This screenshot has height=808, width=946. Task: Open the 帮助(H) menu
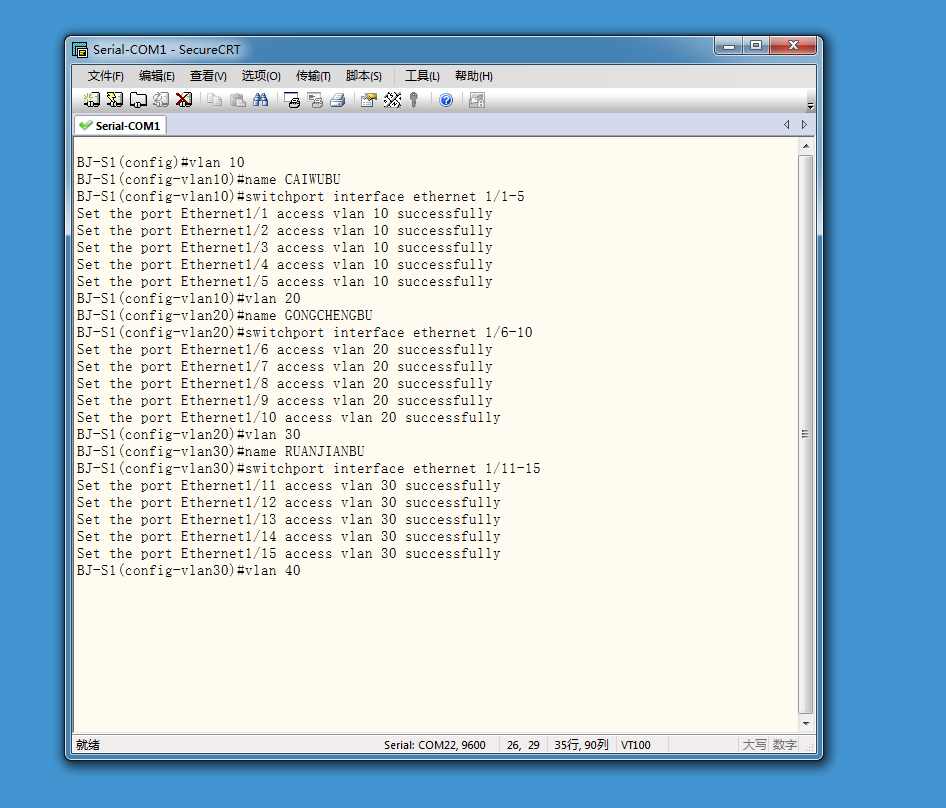[474, 76]
